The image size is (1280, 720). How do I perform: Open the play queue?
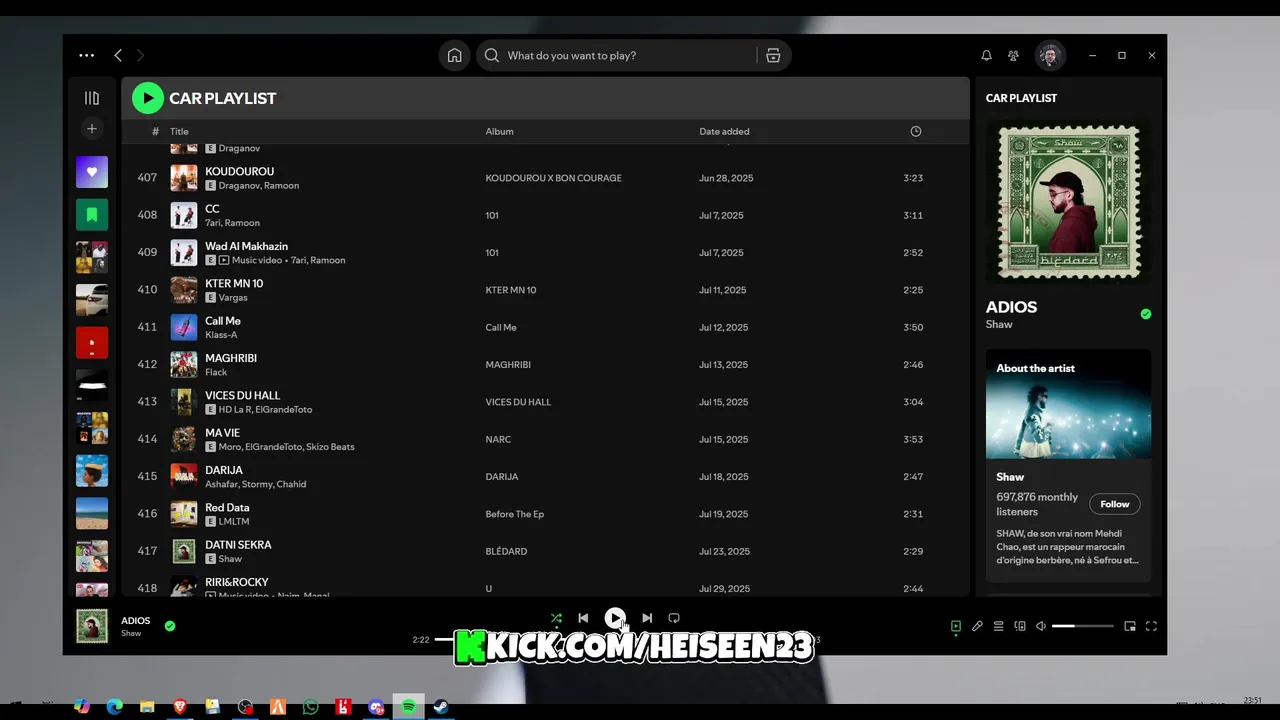pos(998,626)
